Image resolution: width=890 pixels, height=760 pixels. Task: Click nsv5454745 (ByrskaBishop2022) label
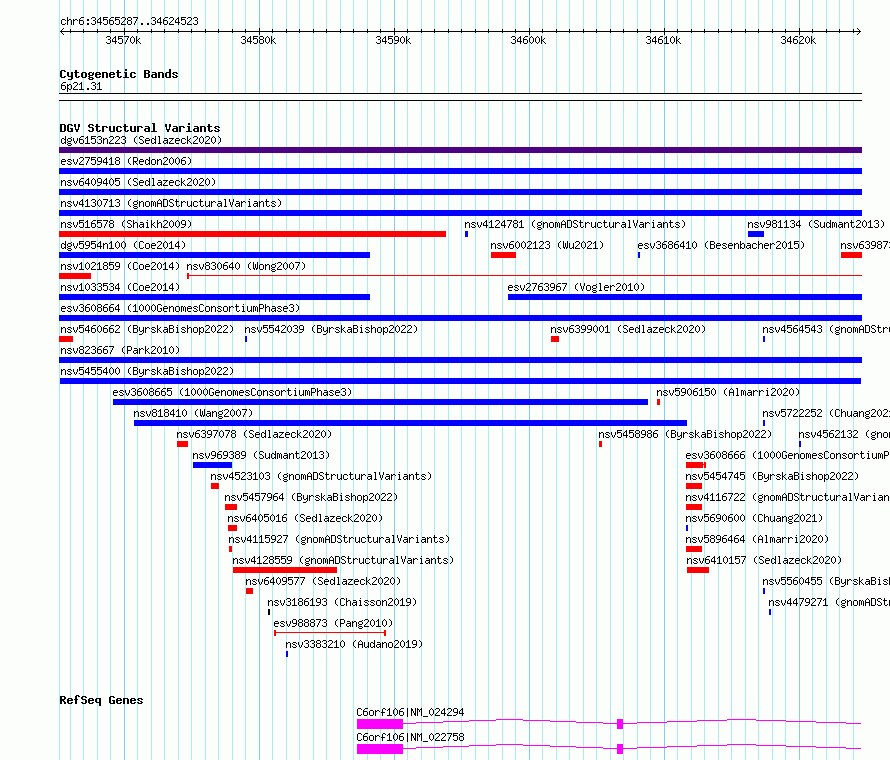point(772,476)
